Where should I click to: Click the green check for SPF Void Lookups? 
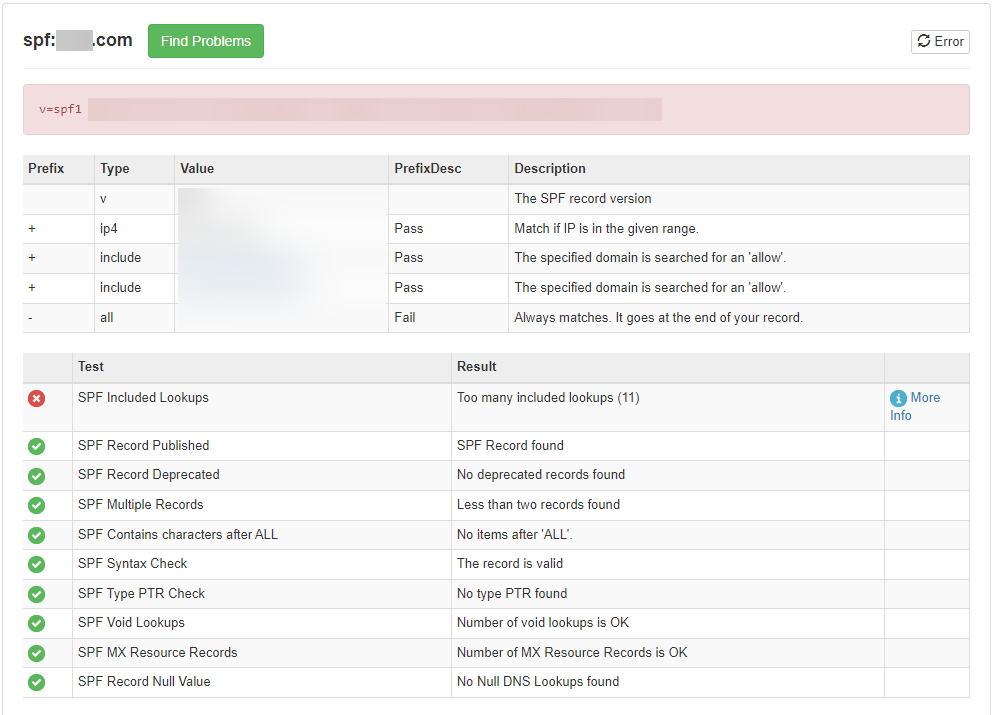click(37, 623)
